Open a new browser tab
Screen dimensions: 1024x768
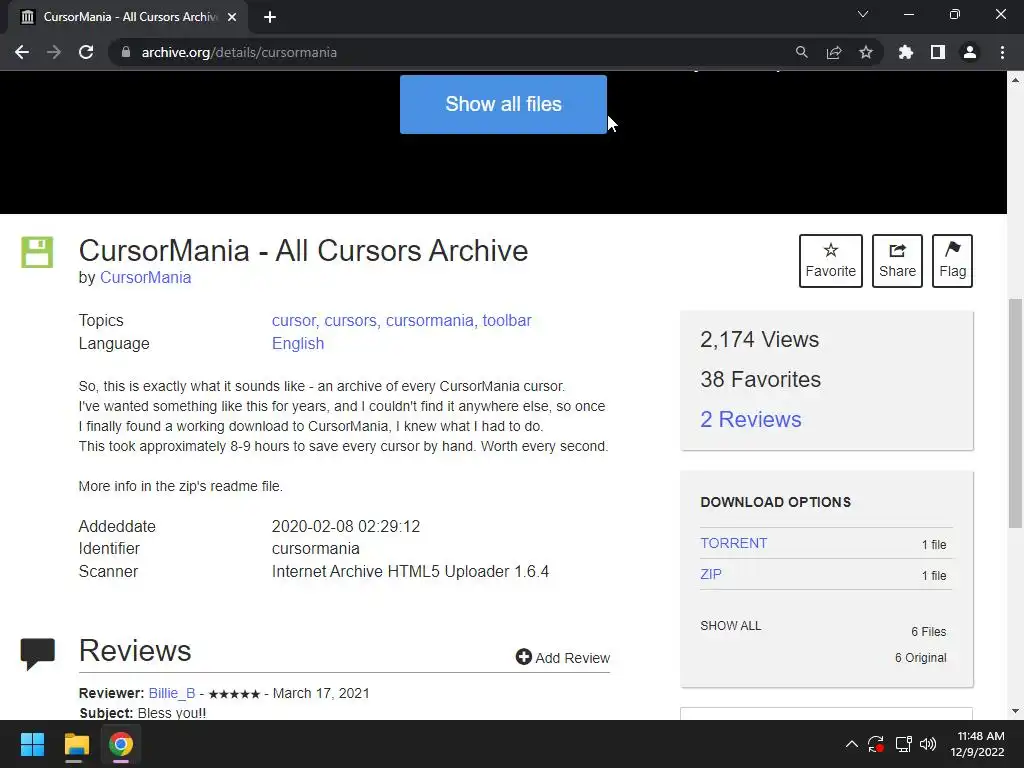tap(270, 17)
